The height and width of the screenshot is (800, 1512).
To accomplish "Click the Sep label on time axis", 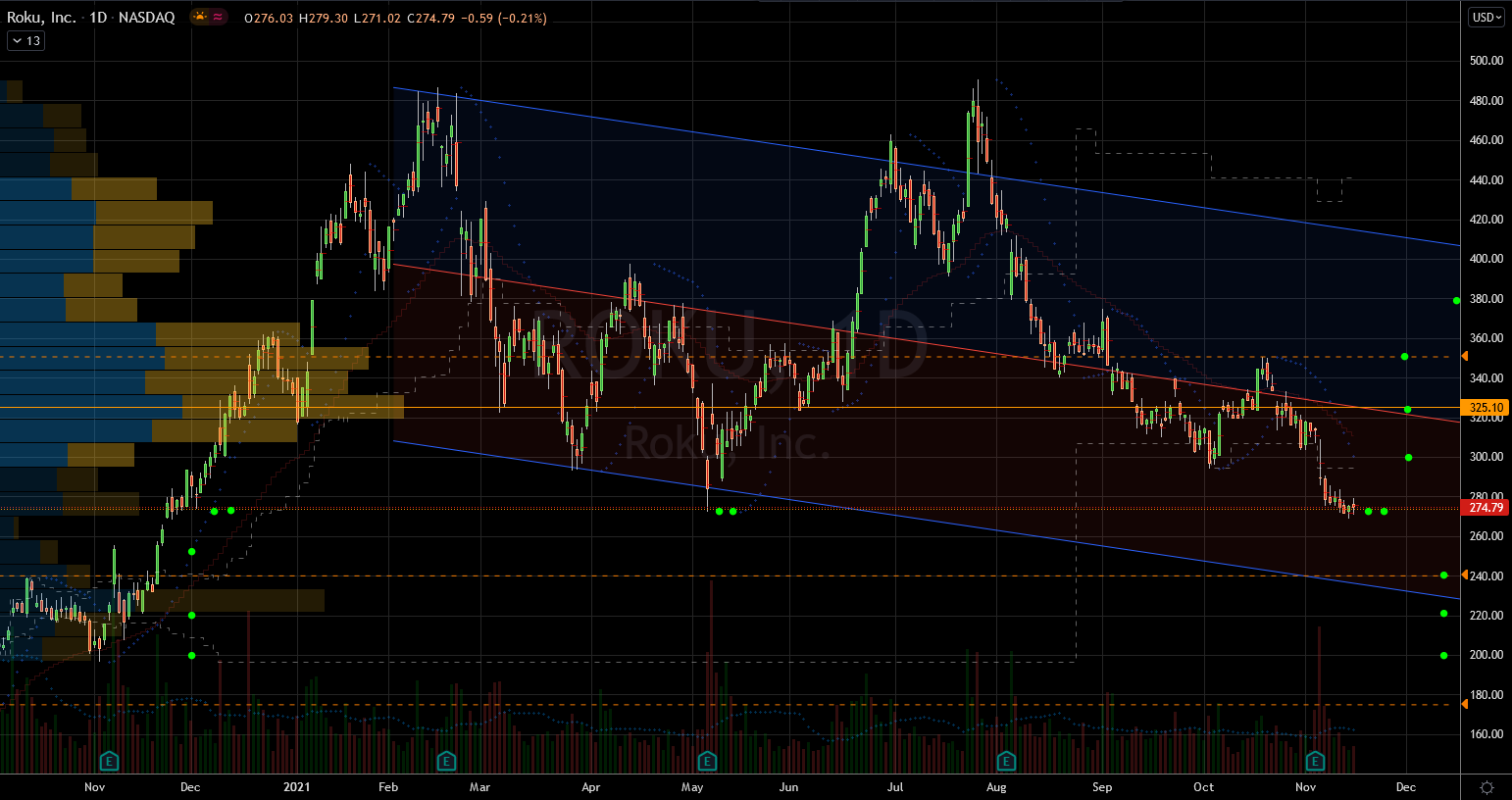I will [1102, 787].
